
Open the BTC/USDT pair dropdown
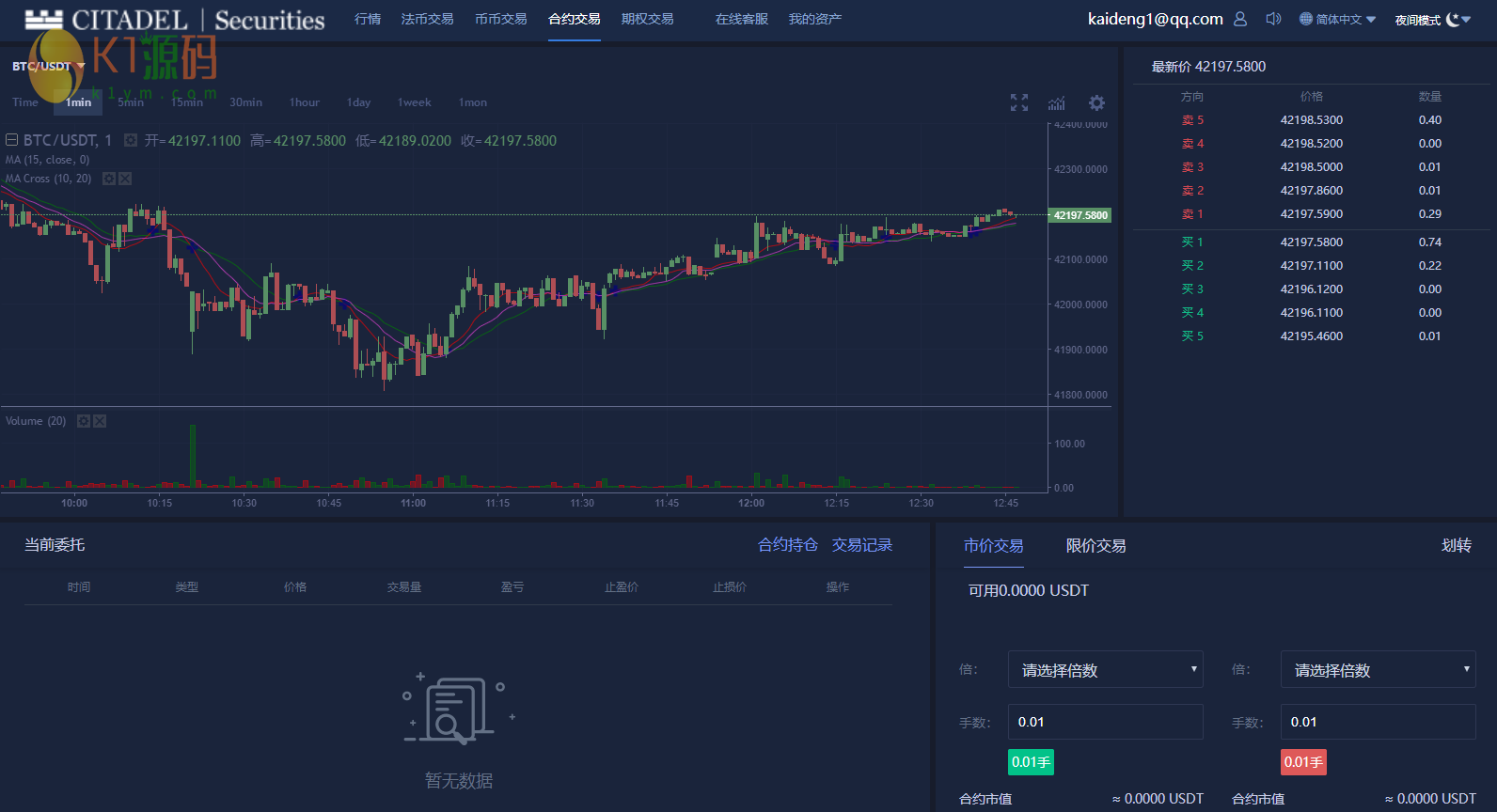48,66
